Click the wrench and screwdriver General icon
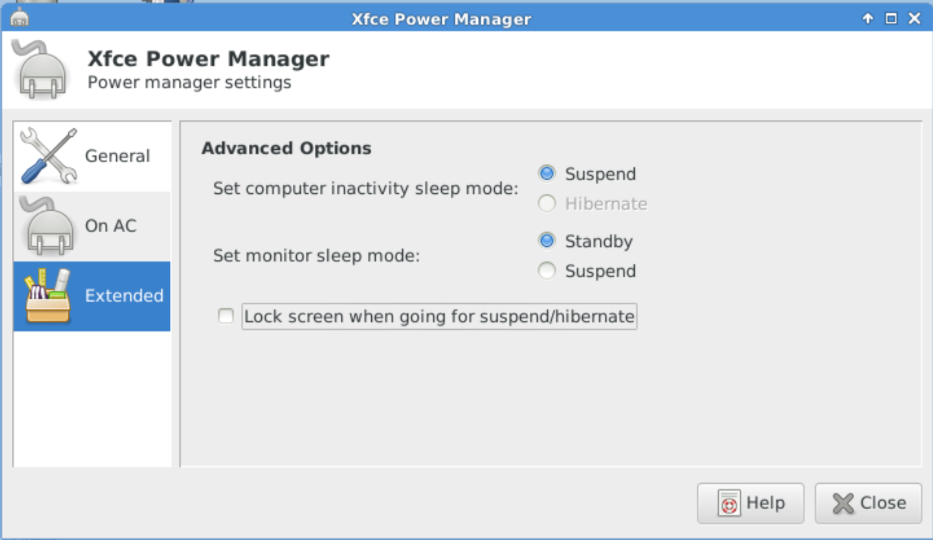The width and height of the screenshot is (933, 540). 48,156
